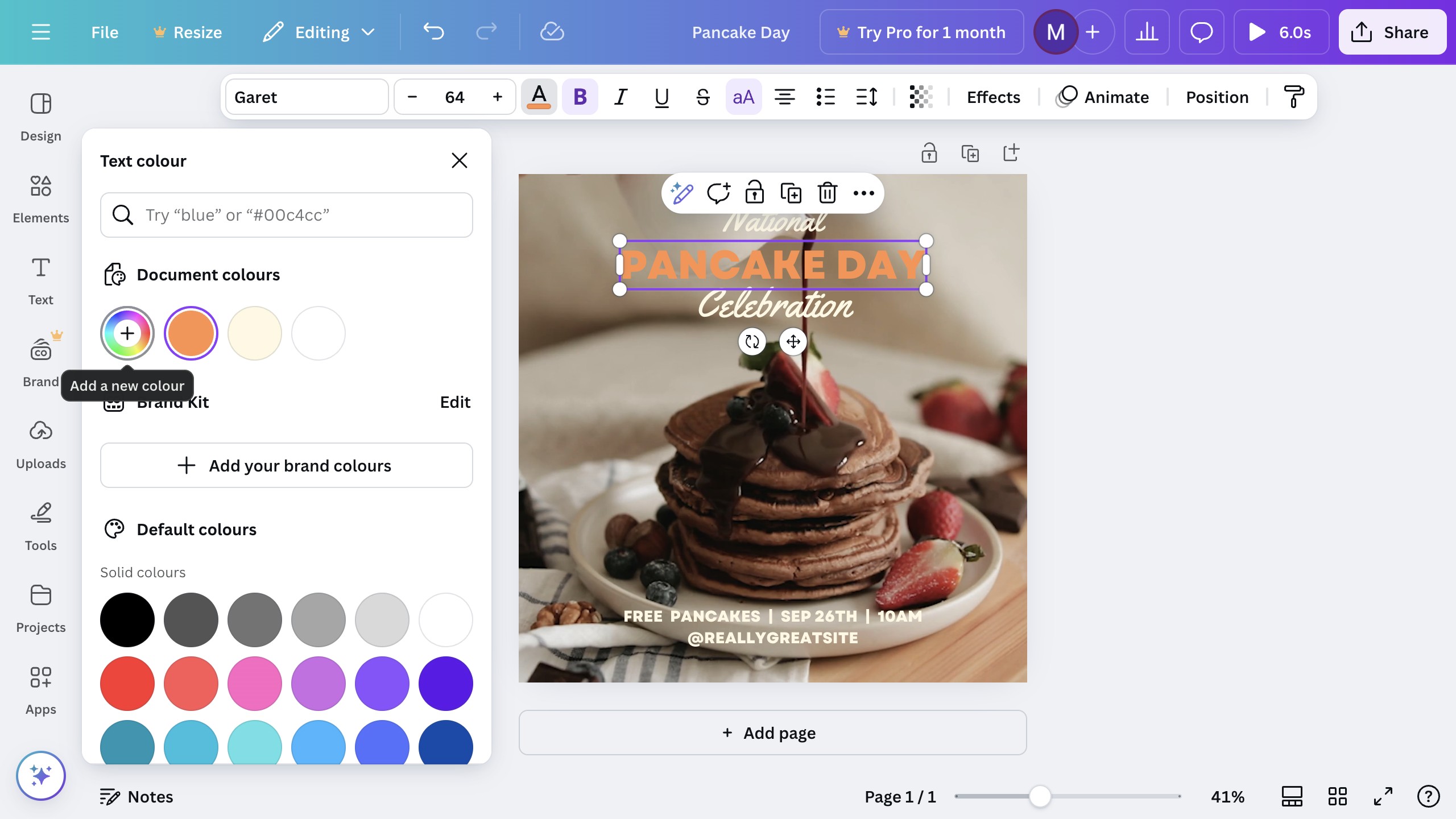
Task: Edit the Brand Kit
Action: point(455,402)
